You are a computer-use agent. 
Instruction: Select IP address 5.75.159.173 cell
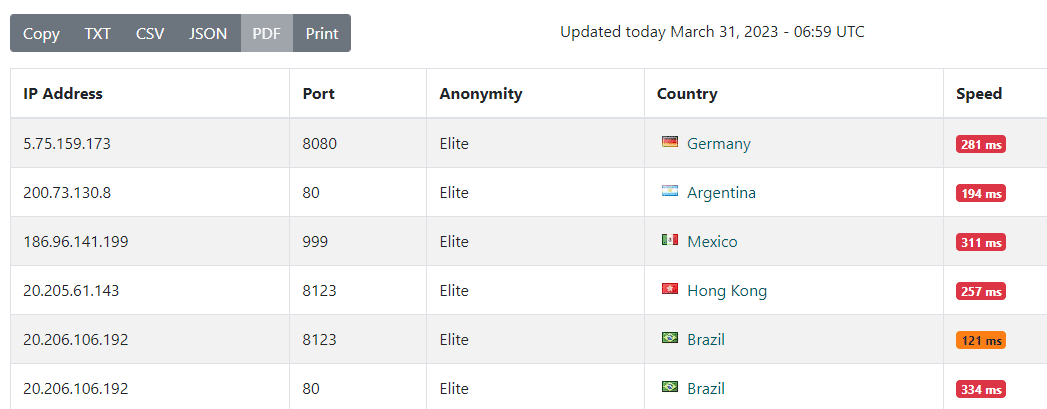coord(67,143)
